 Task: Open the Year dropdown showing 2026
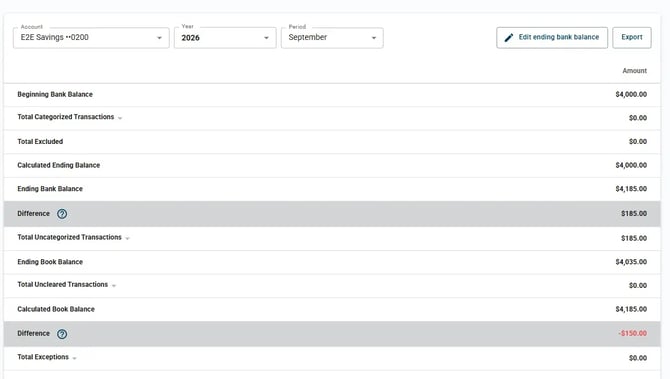[225, 38]
